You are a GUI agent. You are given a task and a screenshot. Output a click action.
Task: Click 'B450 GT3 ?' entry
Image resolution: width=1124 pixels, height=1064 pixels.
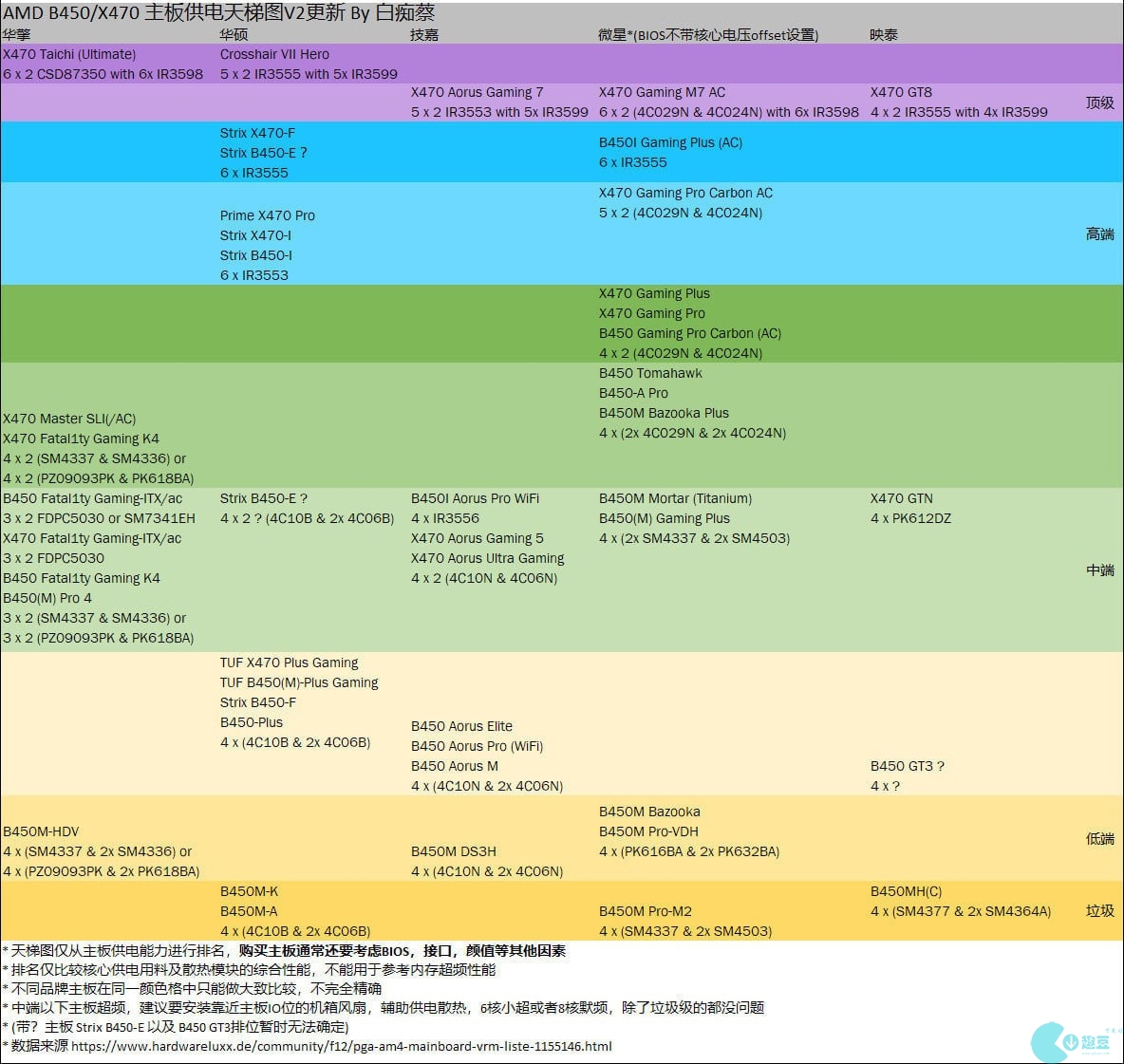tap(908, 767)
